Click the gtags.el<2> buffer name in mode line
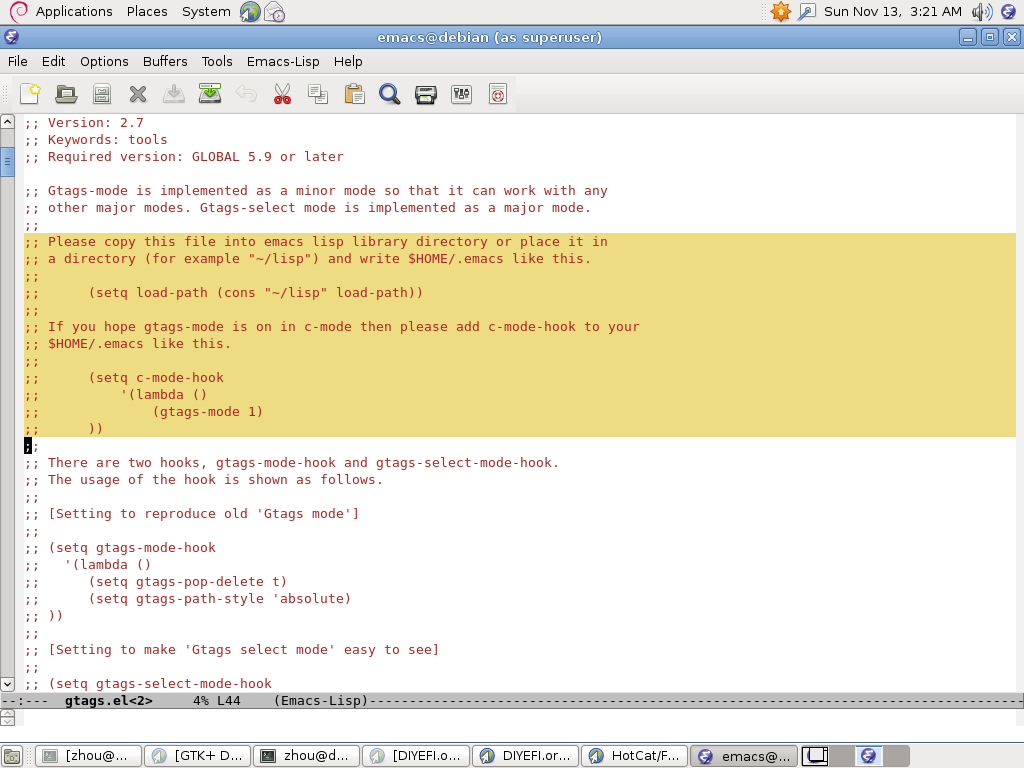 (x=108, y=701)
